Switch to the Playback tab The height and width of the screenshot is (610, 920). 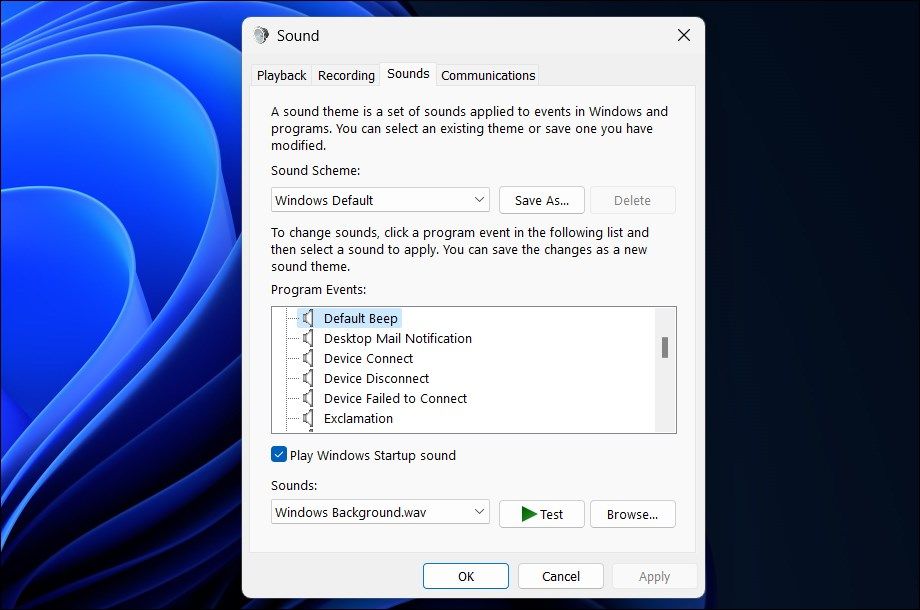[280, 75]
